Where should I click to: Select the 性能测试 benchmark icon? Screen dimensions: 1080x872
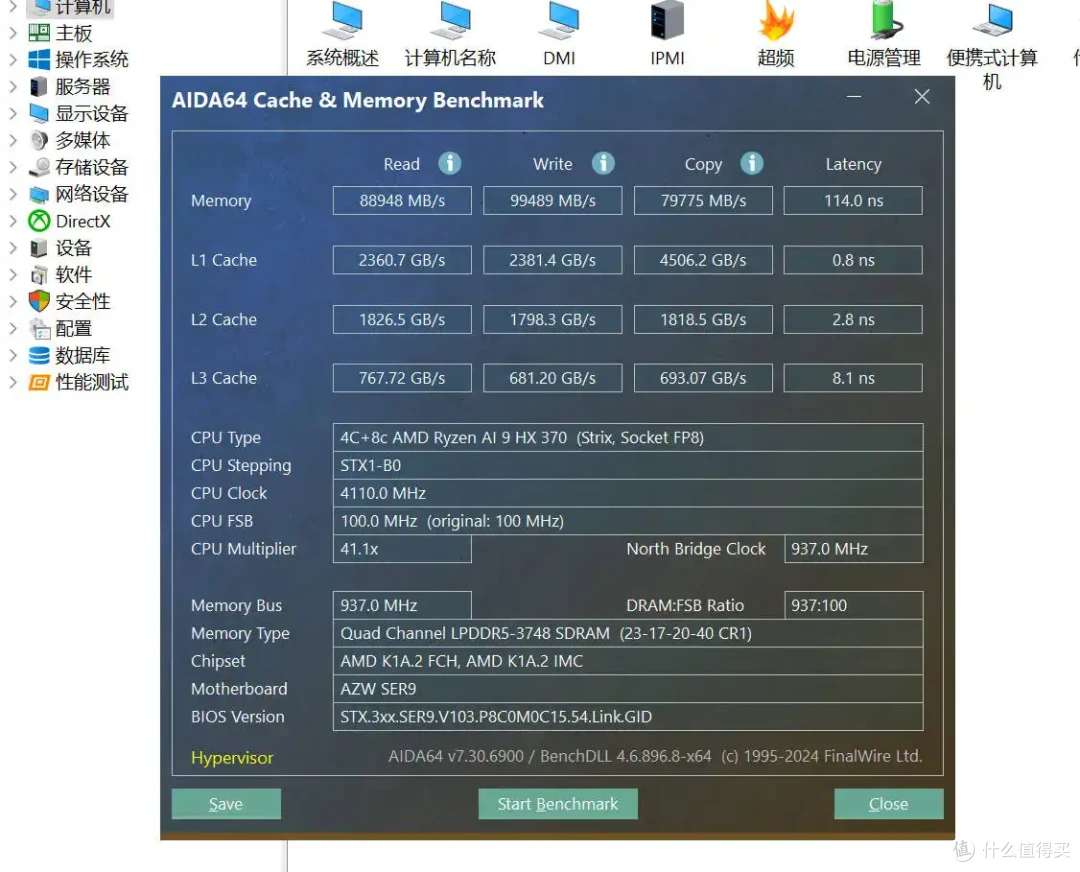tap(39, 382)
